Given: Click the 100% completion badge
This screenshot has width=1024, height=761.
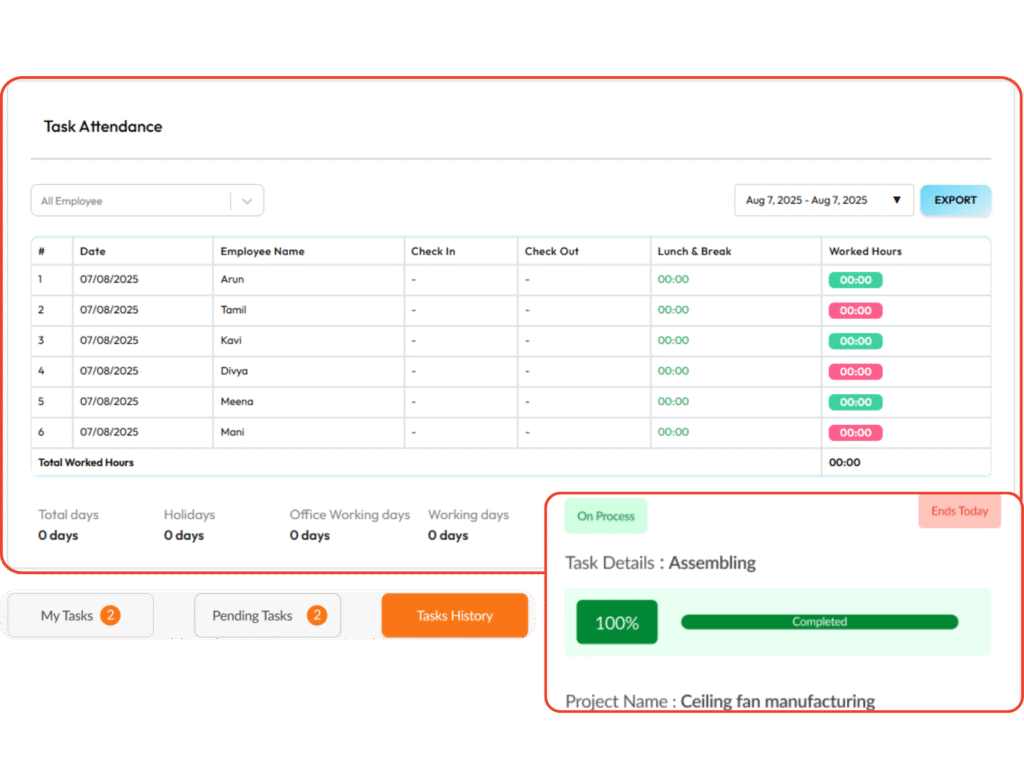Looking at the screenshot, I should click(x=617, y=622).
